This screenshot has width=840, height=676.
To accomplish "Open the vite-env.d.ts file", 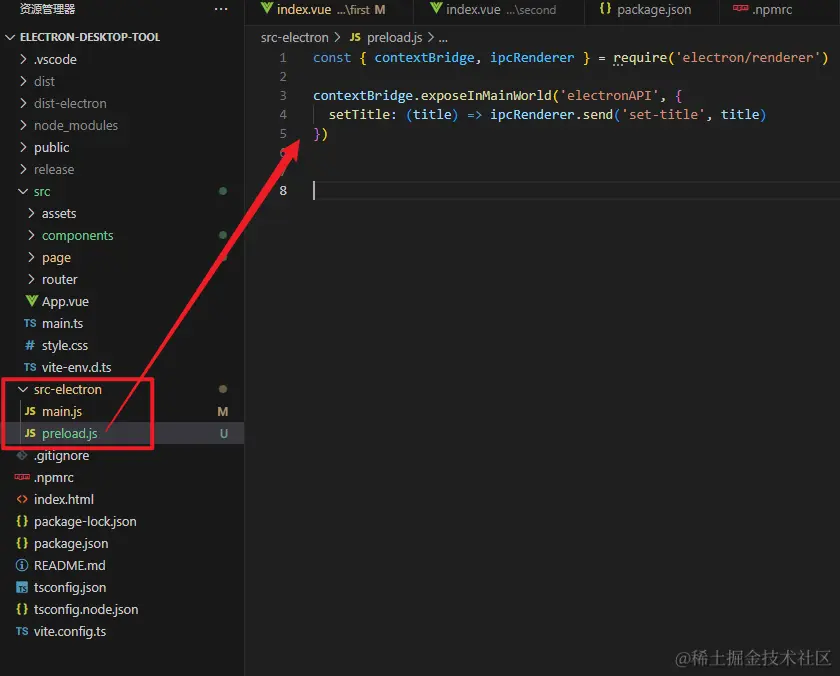I will 77,367.
